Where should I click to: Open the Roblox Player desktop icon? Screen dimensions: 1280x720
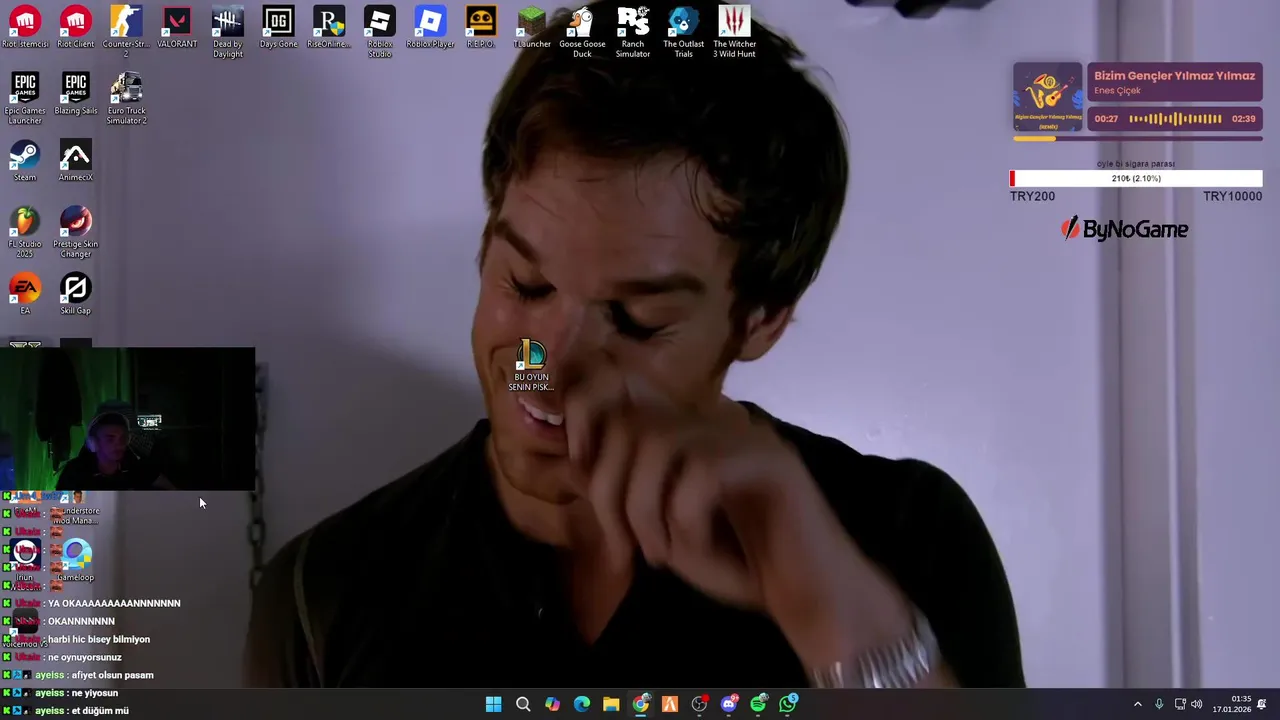pos(430,27)
